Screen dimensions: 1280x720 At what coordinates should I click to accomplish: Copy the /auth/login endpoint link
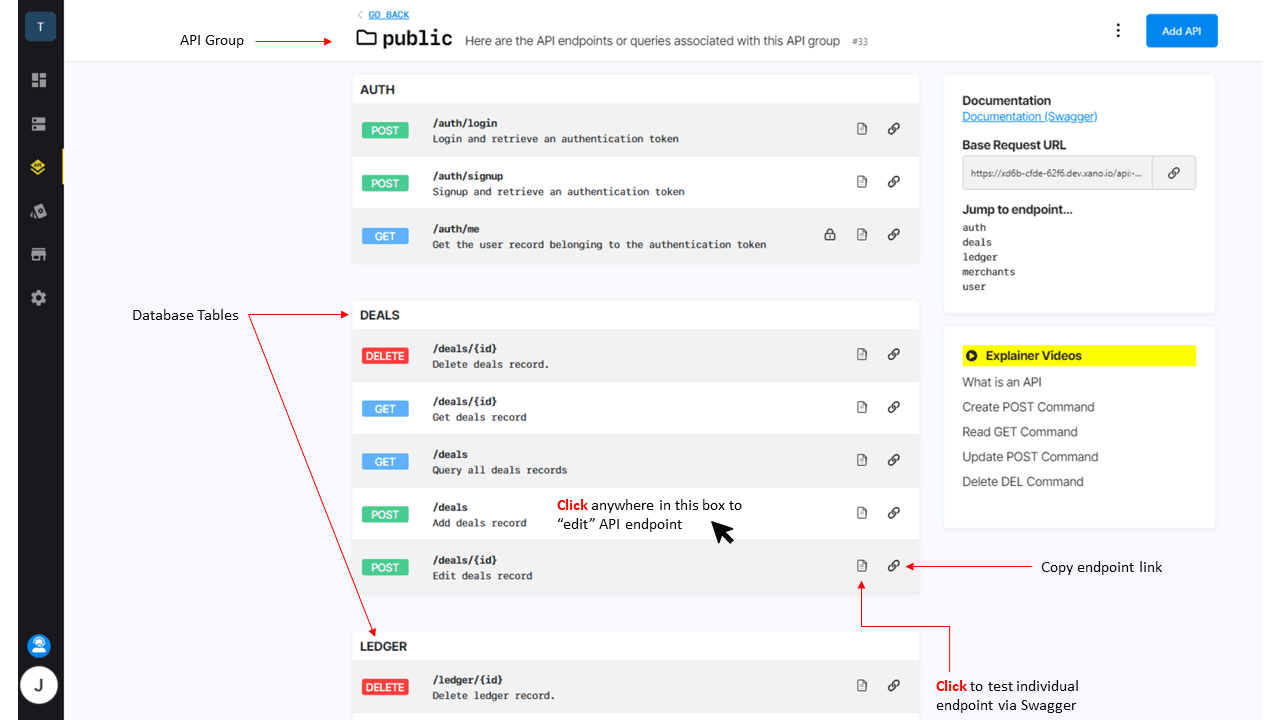(x=894, y=129)
